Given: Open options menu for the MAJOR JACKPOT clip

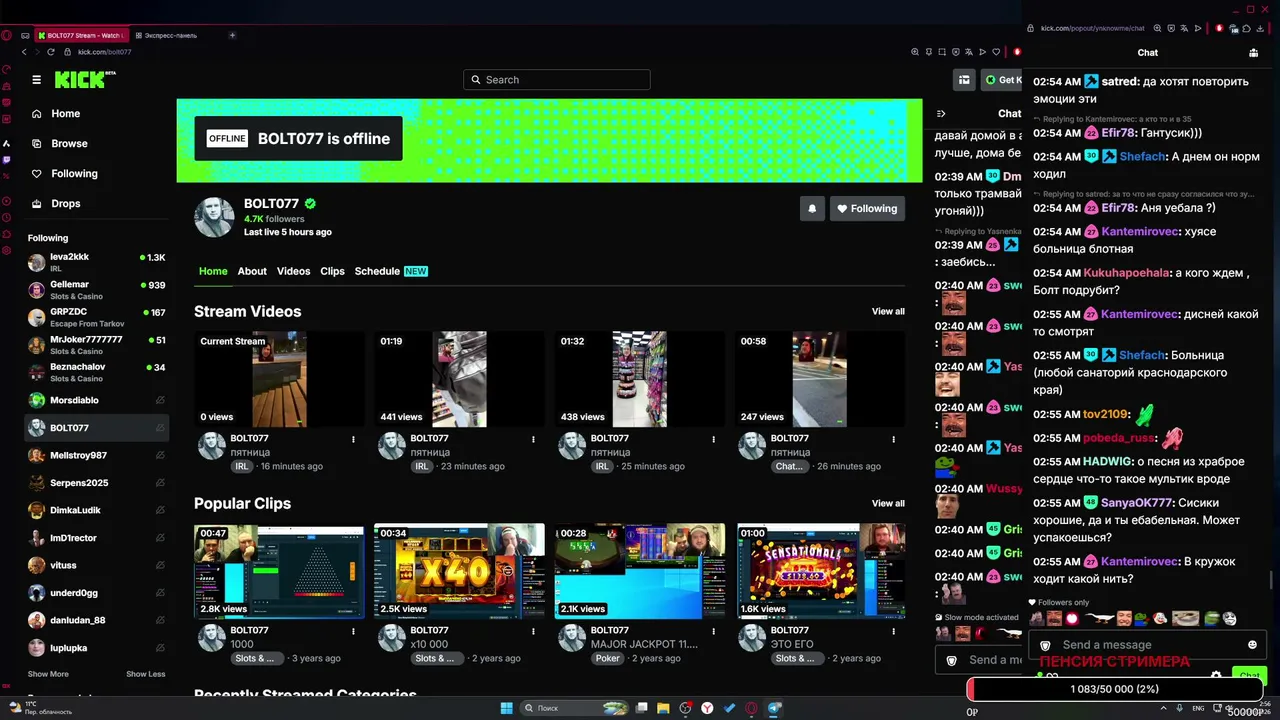Looking at the screenshot, I should coord(713,631).
